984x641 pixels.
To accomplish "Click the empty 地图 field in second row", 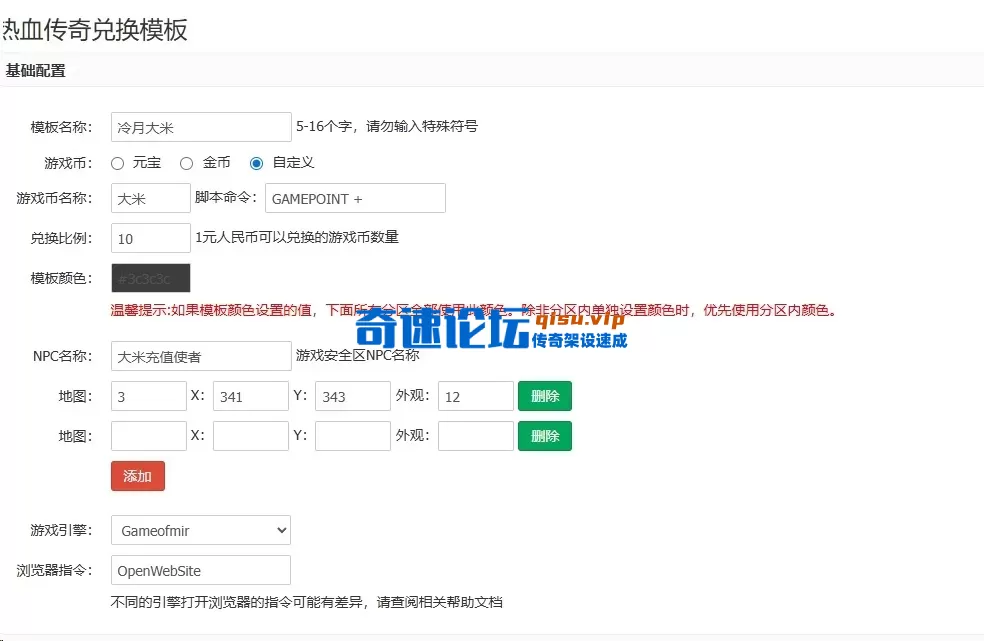I will point(149,436).
